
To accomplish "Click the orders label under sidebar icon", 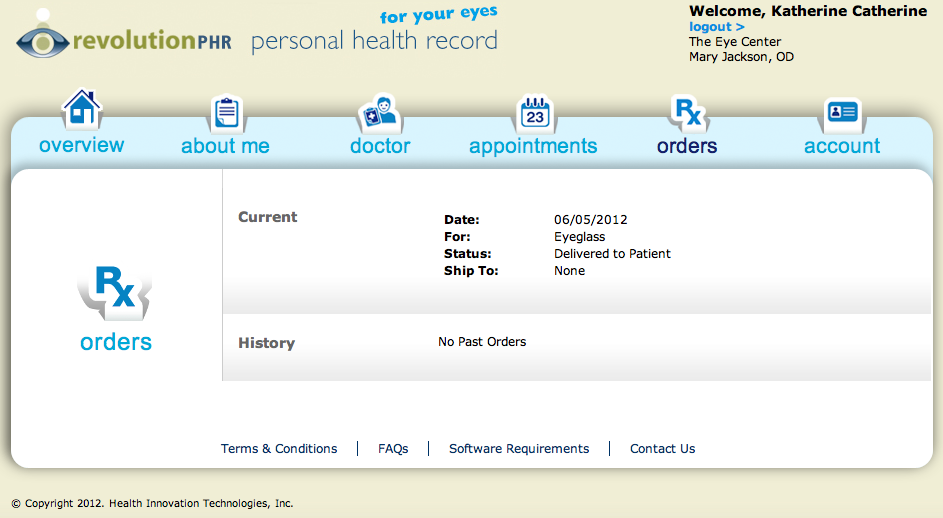I will 116,342.
